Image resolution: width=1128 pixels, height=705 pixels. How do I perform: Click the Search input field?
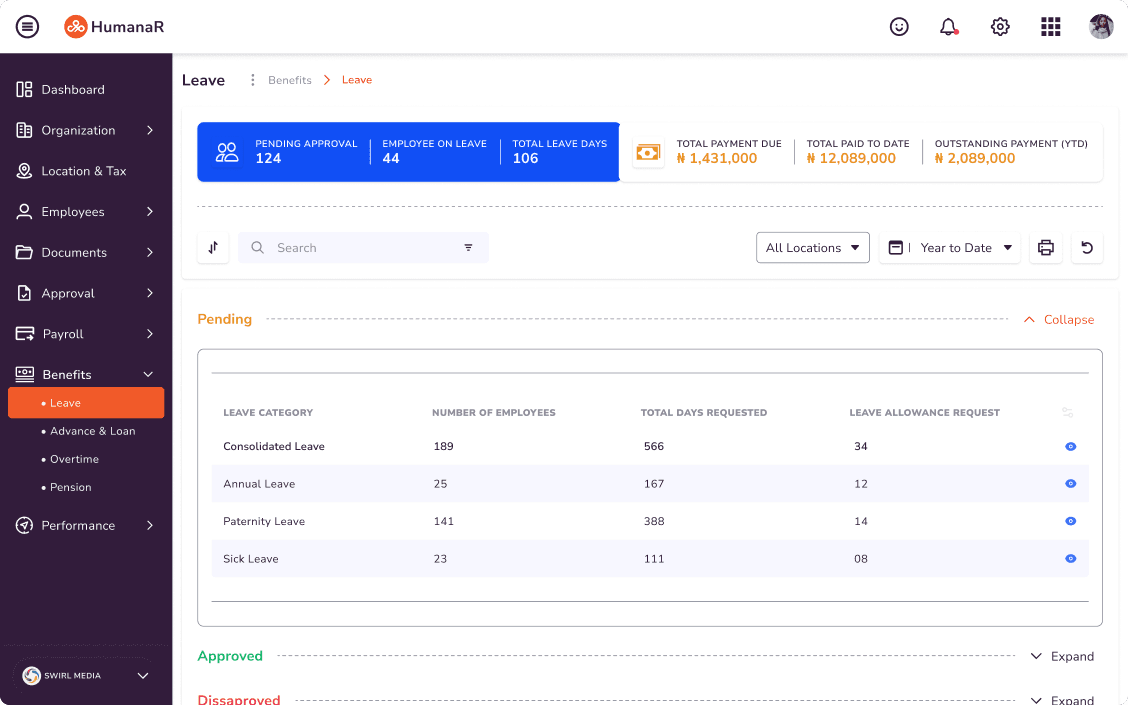(363, 247)
